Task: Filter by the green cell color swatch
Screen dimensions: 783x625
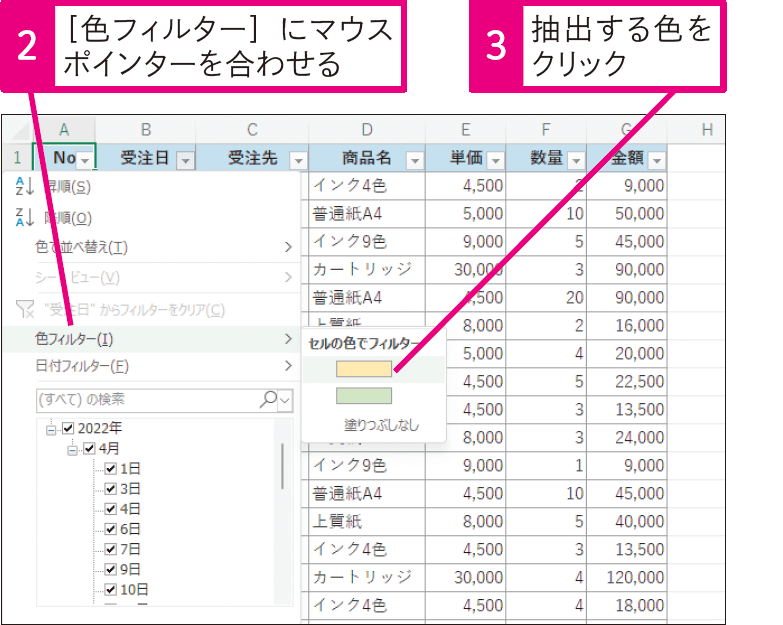Action: click(x=364, y=396)
